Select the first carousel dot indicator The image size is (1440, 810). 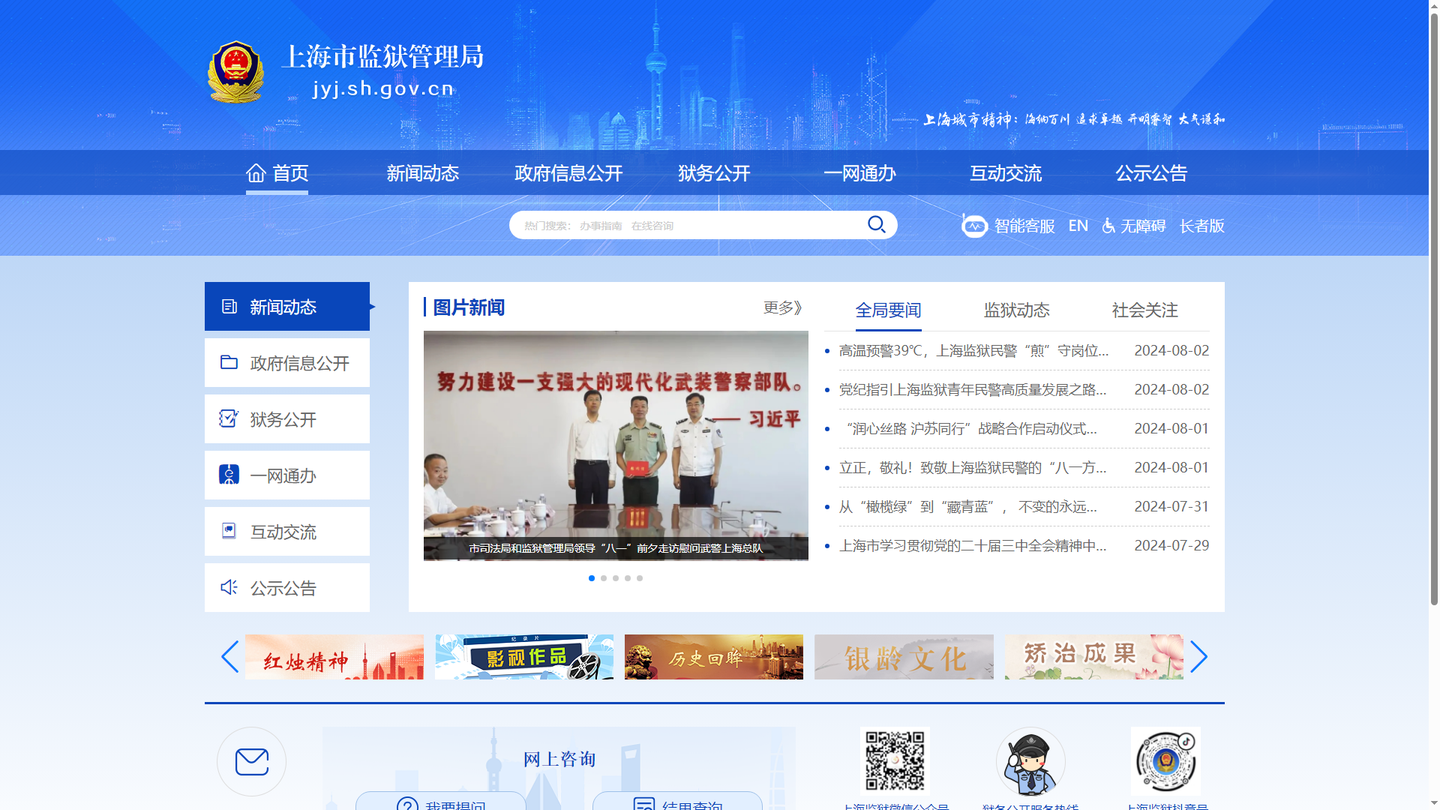[592, 578]
